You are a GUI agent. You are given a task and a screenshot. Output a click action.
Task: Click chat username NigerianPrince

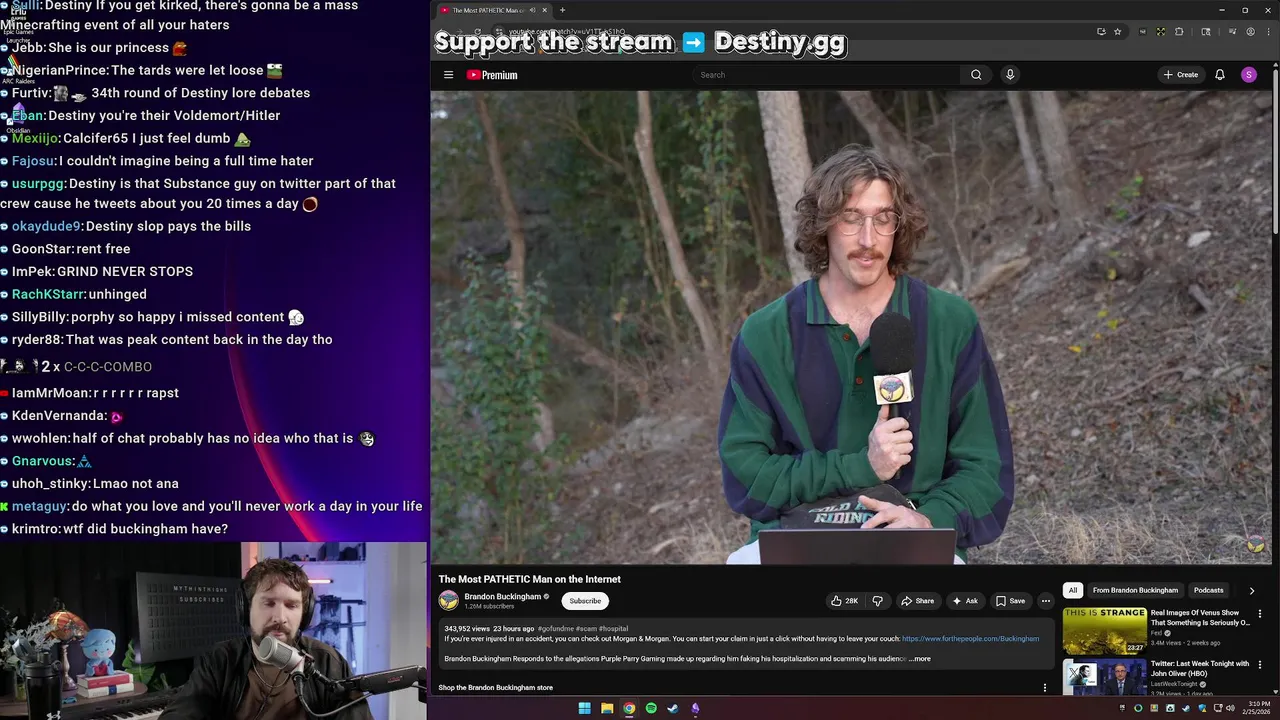click(59, 71)
